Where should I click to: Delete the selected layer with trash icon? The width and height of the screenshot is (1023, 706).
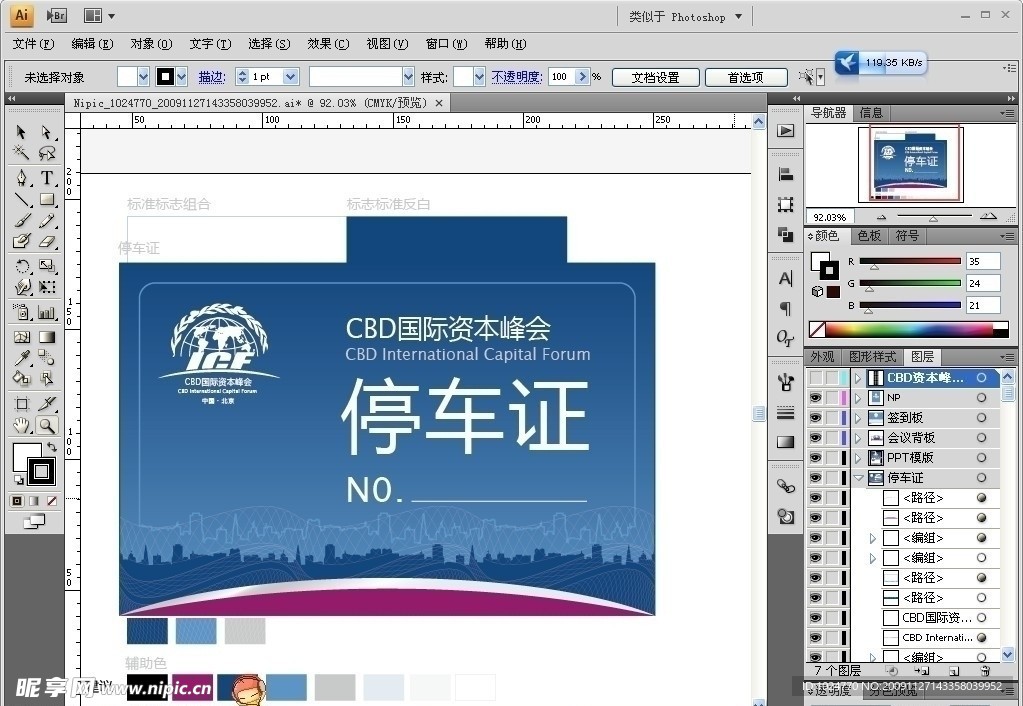[985, 670]
